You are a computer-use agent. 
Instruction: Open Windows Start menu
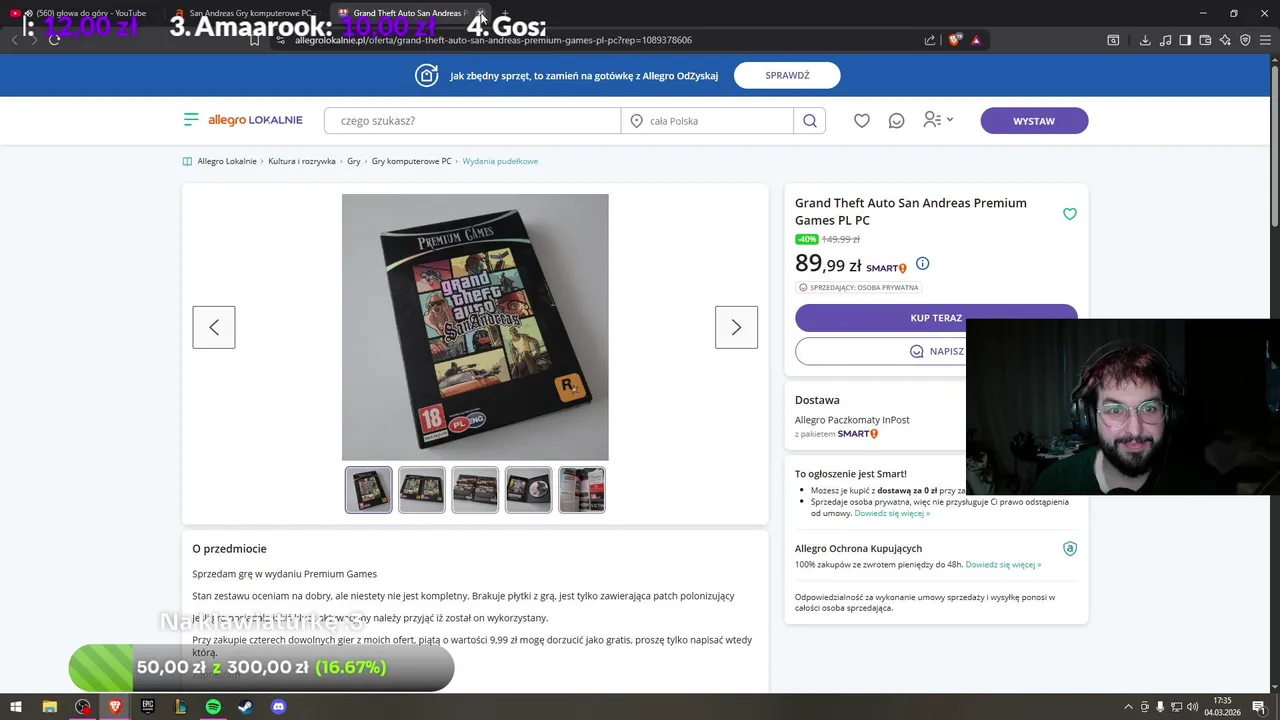pos(16,707)
